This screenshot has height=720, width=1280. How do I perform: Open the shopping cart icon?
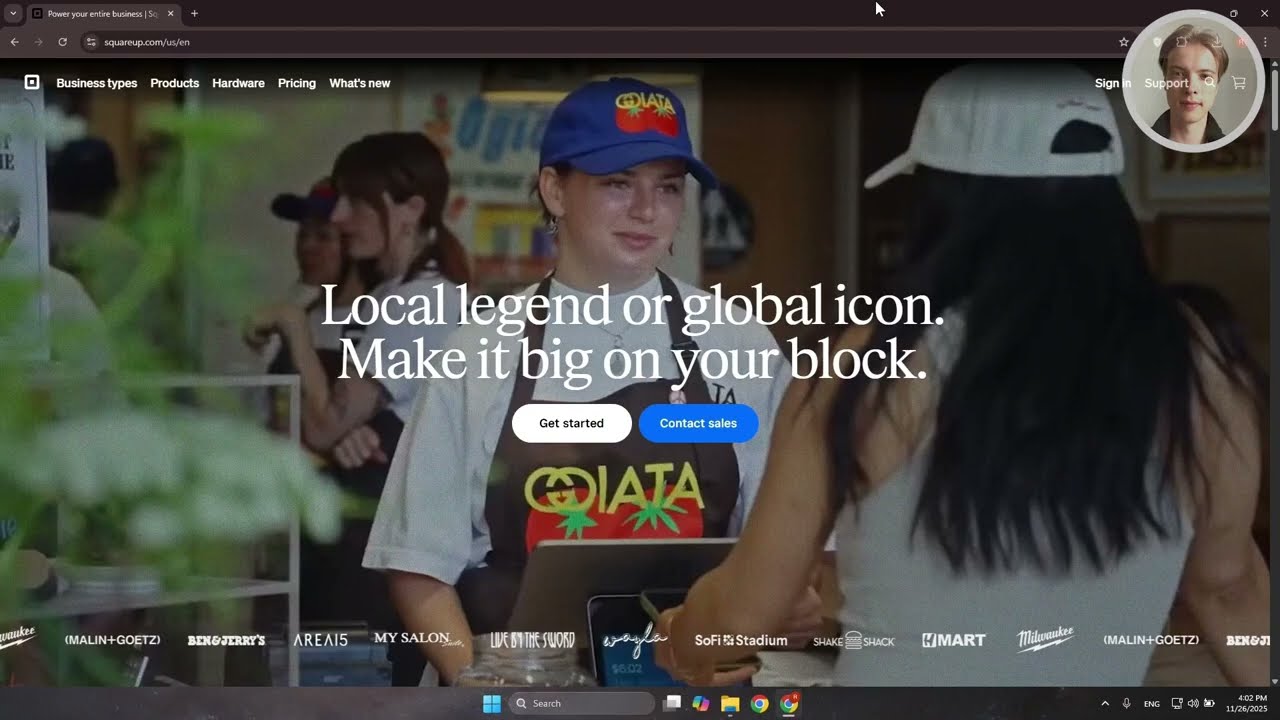(1239, 83)
